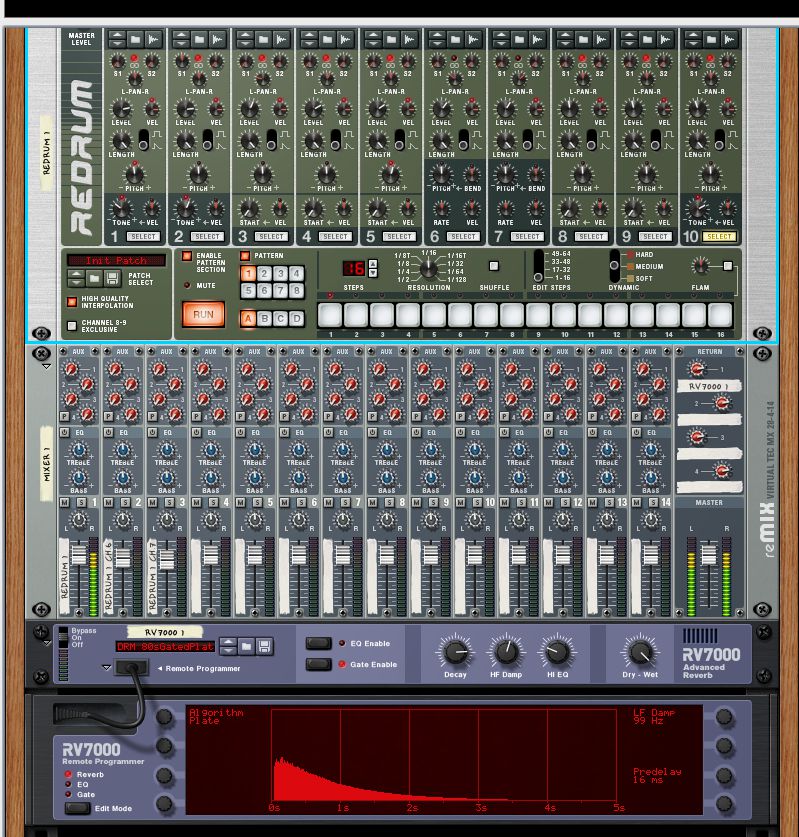
Task: Click waveform sample button on channel 5
Action: (x=409, y=39)
